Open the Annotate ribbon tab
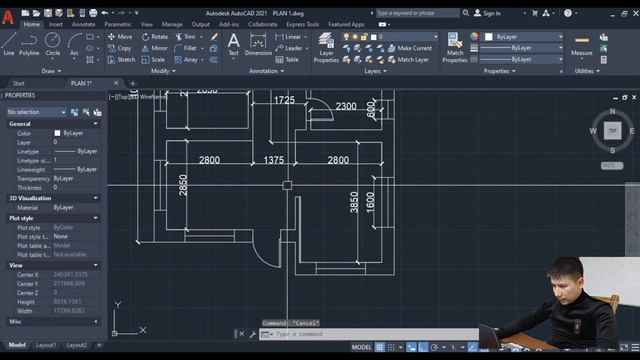The width and height of the screenshot is (640, 360). (x=83, y=24)
